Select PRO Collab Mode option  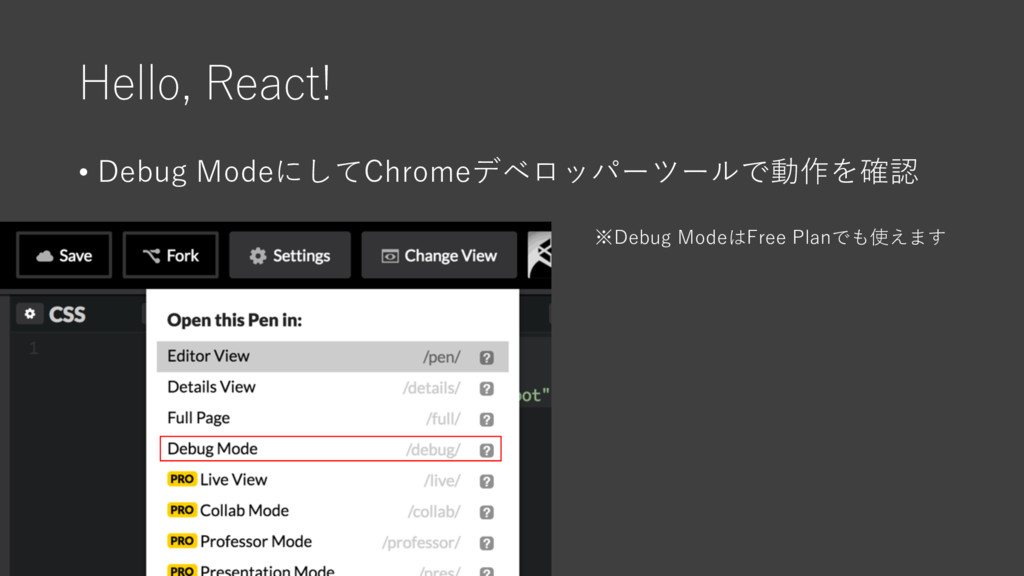coord(332,511)
